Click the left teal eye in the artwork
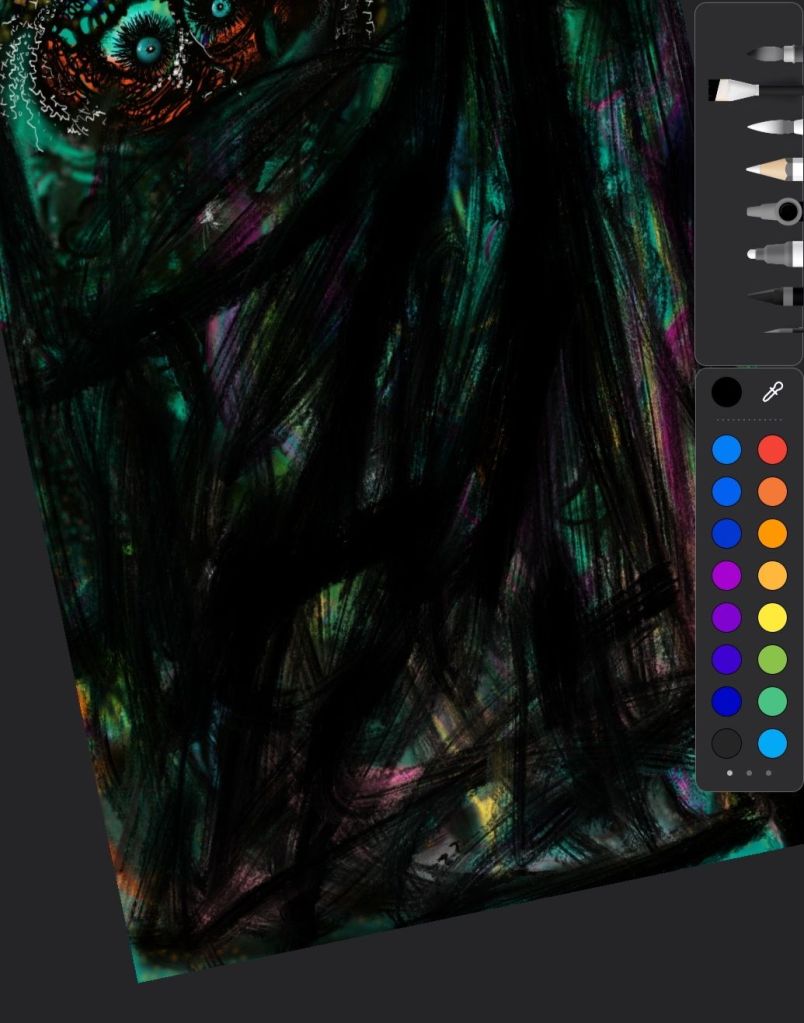 (x=149, y=47)
